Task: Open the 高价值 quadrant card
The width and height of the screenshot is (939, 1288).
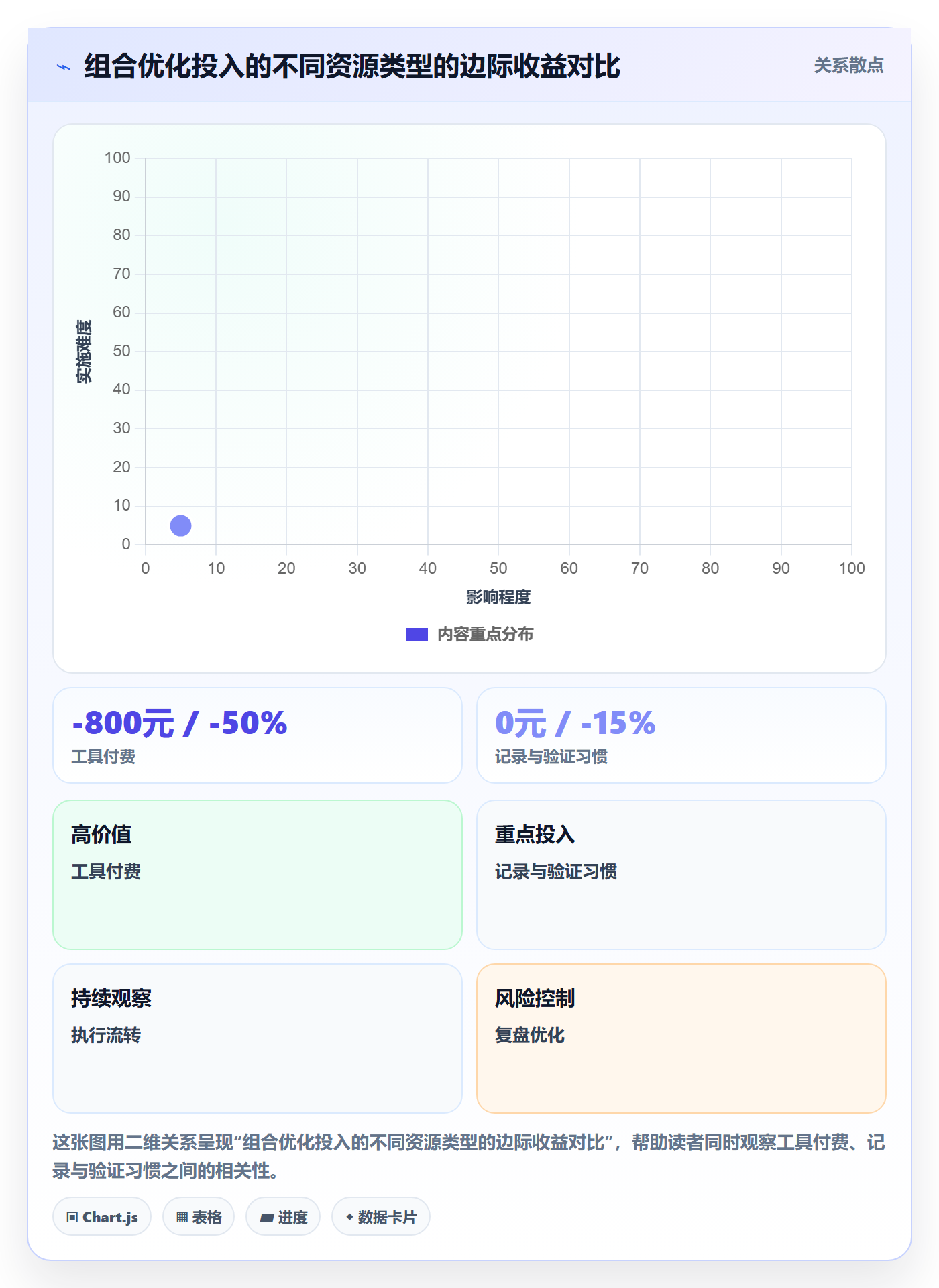Action: [x=258, y=875]
